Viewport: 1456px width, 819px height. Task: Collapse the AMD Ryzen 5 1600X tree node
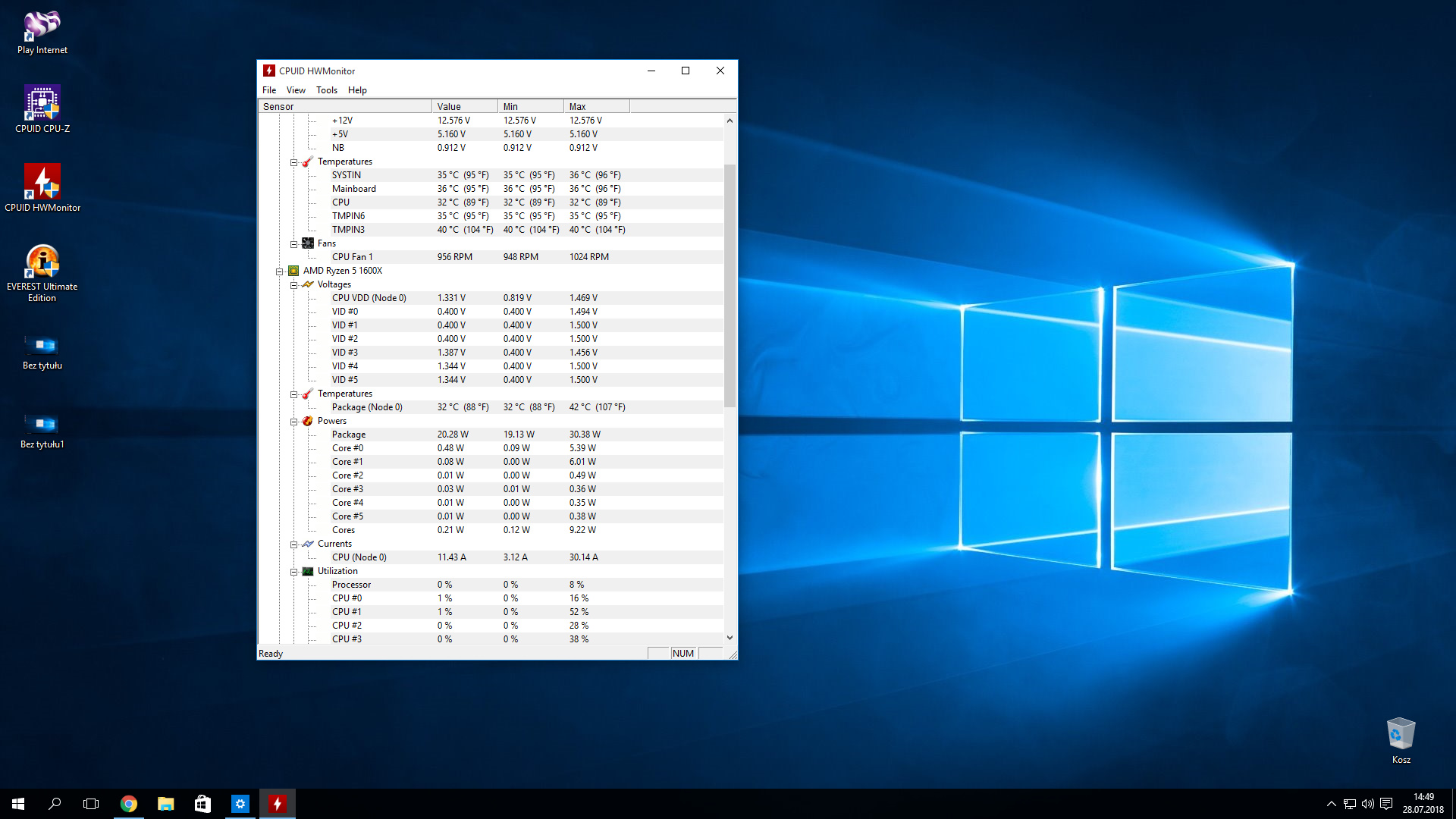tap(279, 271)
